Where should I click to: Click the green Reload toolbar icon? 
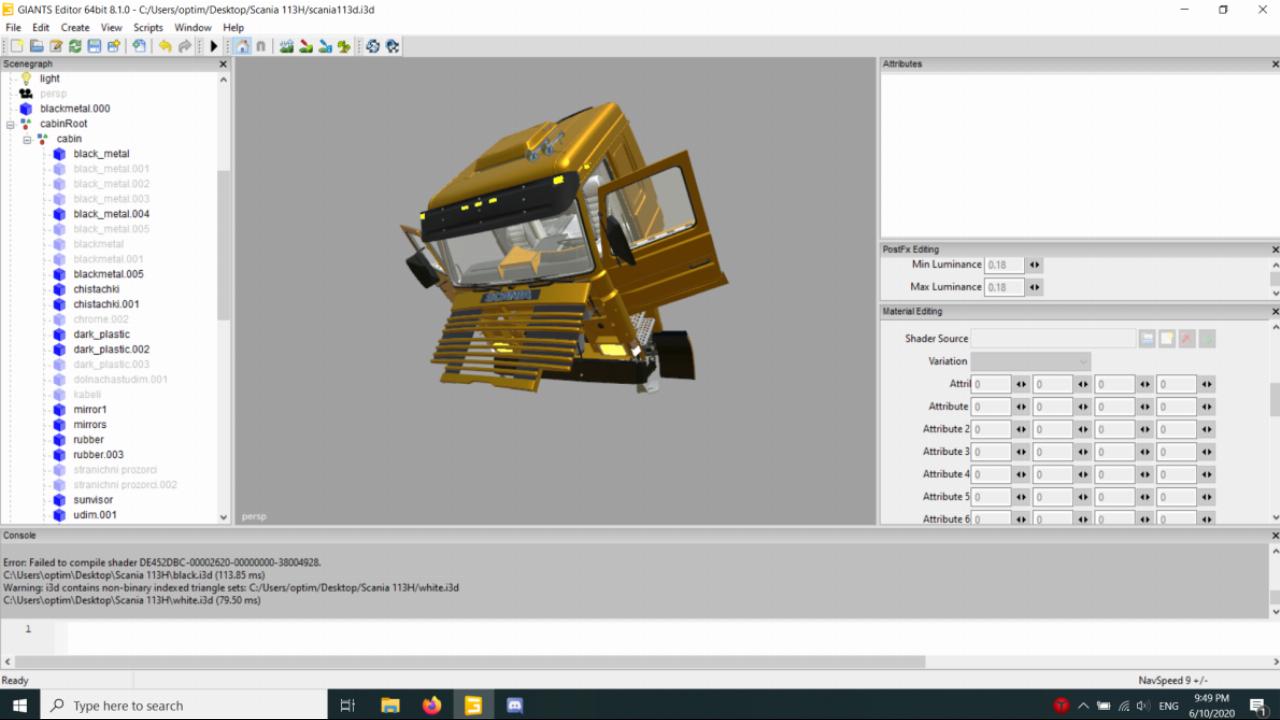click(x=75, y=46)
